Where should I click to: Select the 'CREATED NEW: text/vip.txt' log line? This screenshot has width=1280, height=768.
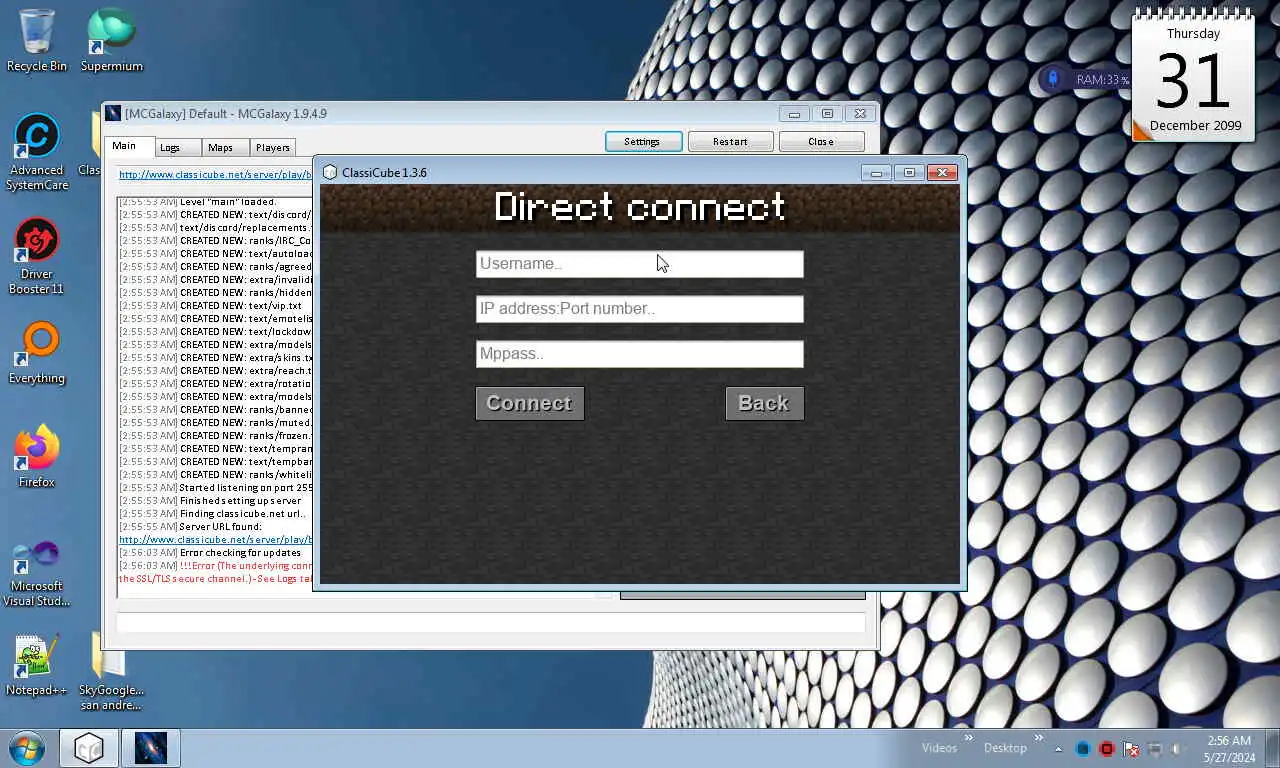210,306
